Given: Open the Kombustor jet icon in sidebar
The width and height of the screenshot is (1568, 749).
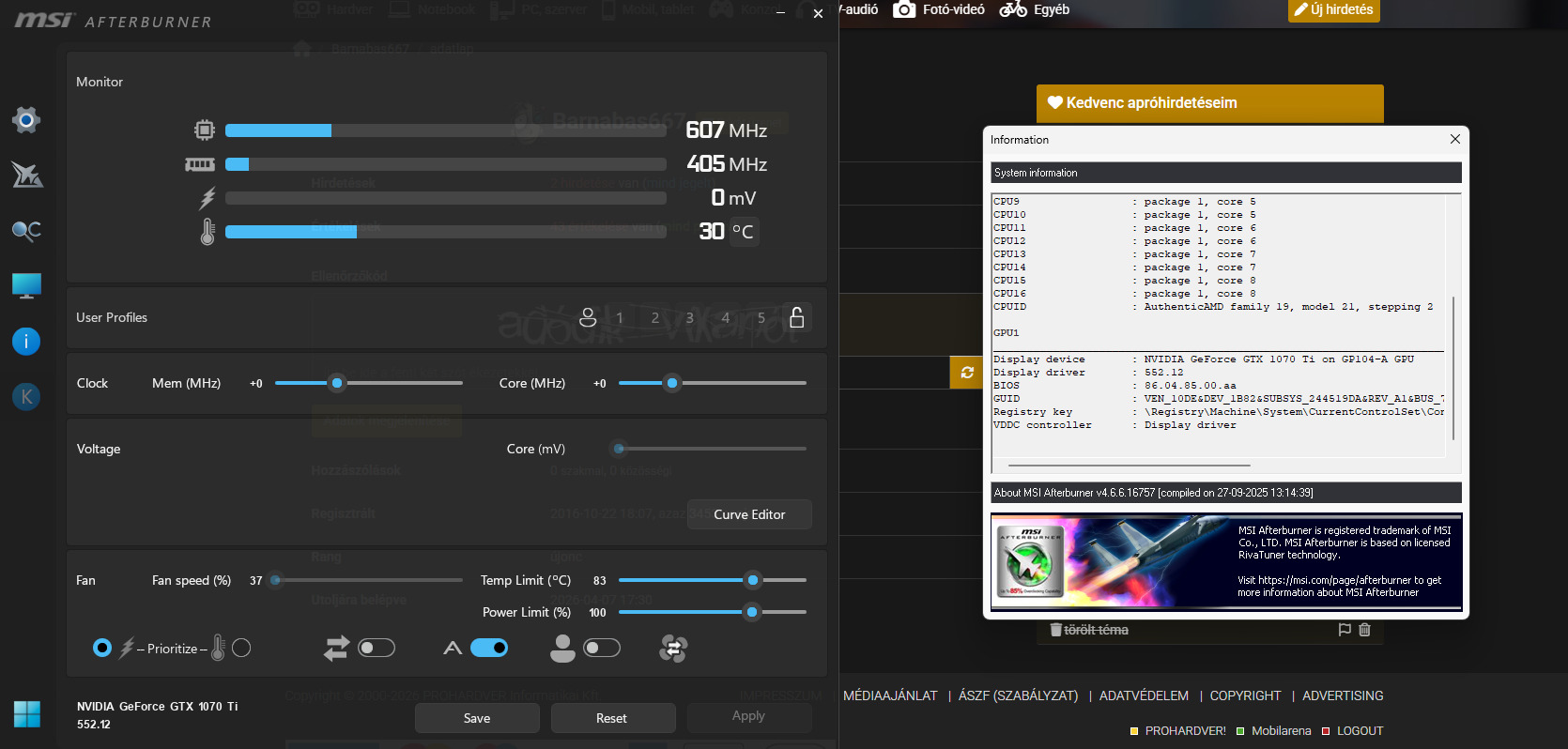Looking at the screenshot, I should (x=26, y=175).
